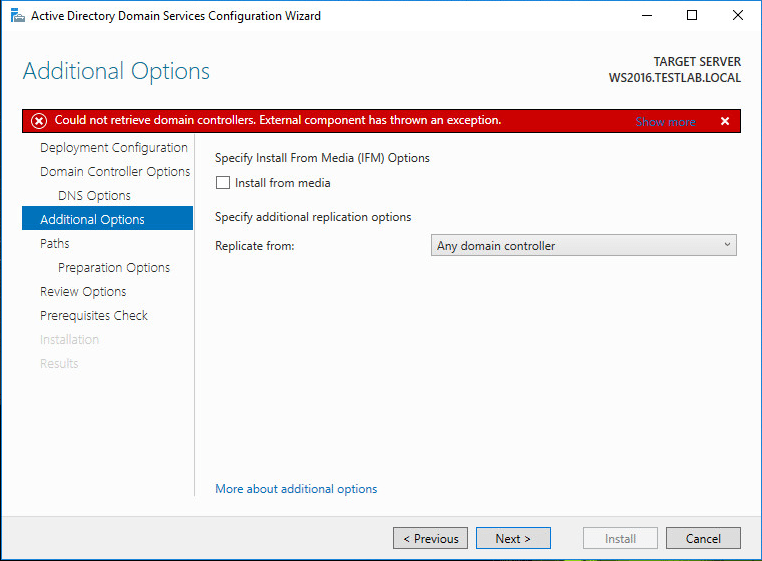Open Preparation Options step
This screenshot has height=561, width=762.
(114, 268)
